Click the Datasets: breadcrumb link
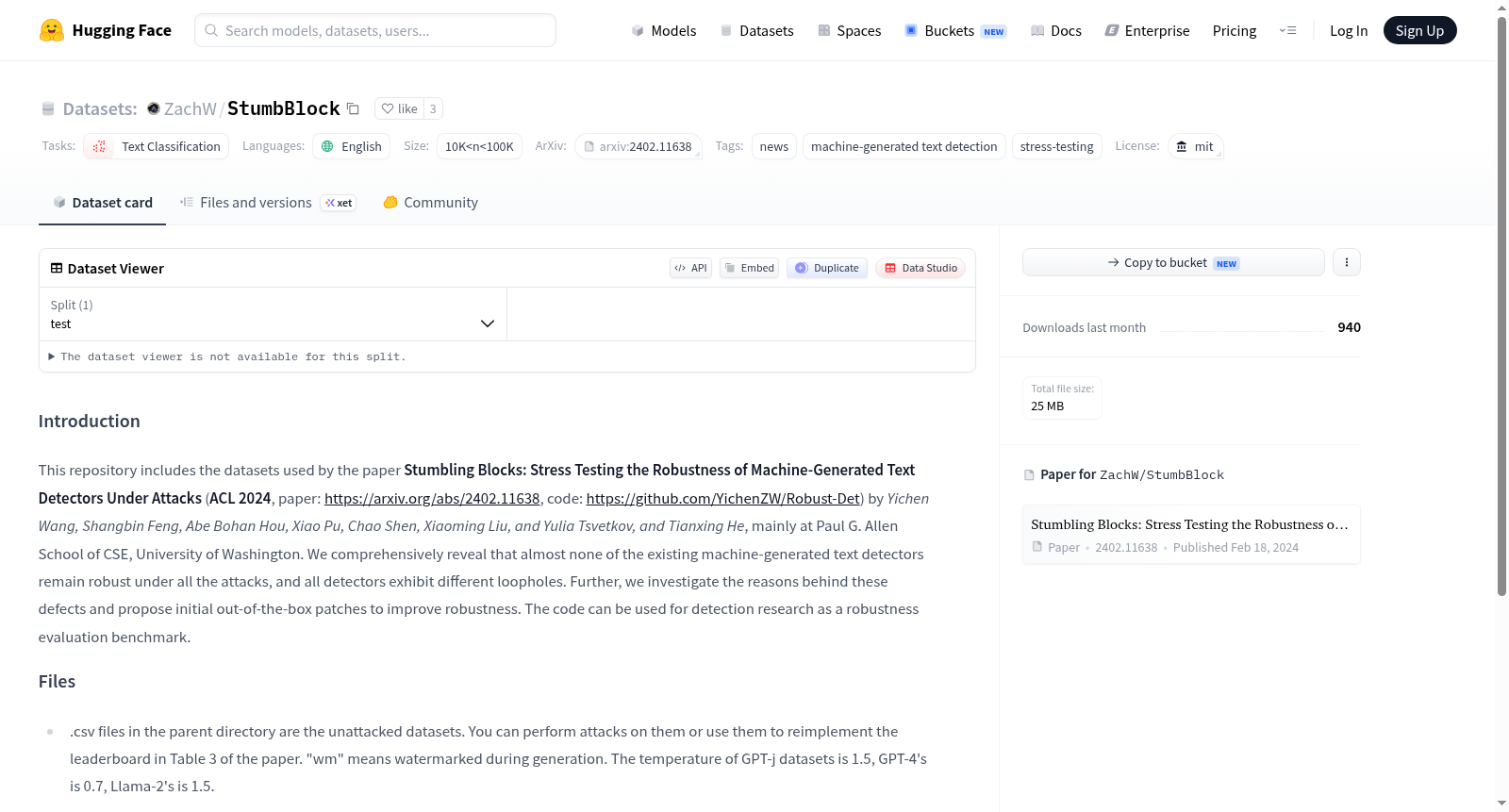 [100, 108]
